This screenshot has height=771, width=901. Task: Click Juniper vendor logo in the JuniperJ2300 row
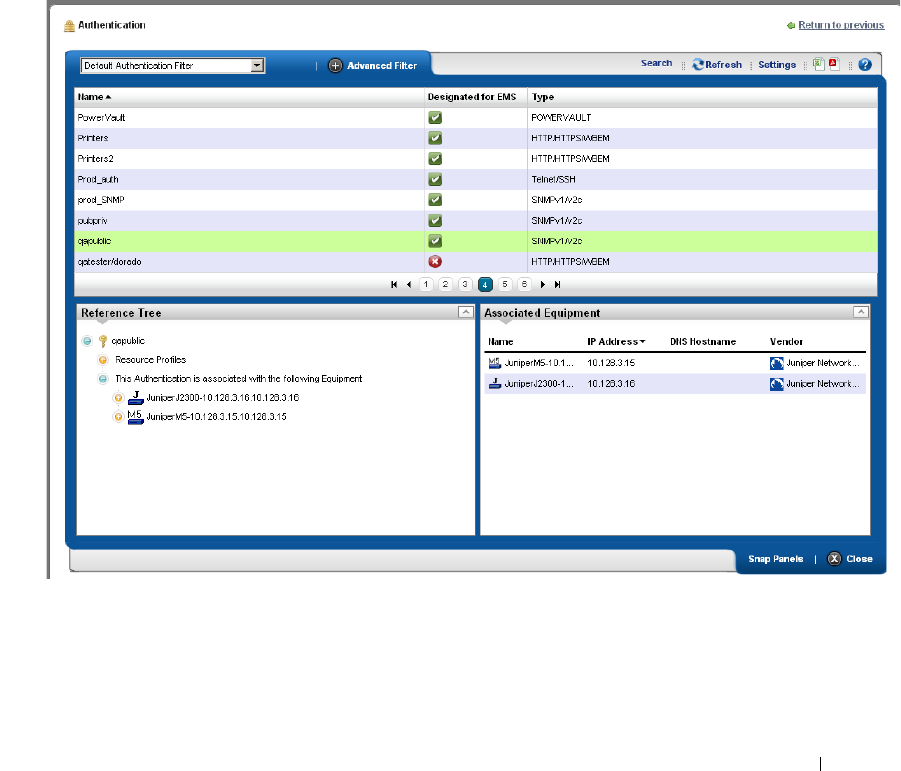(776, 384)
